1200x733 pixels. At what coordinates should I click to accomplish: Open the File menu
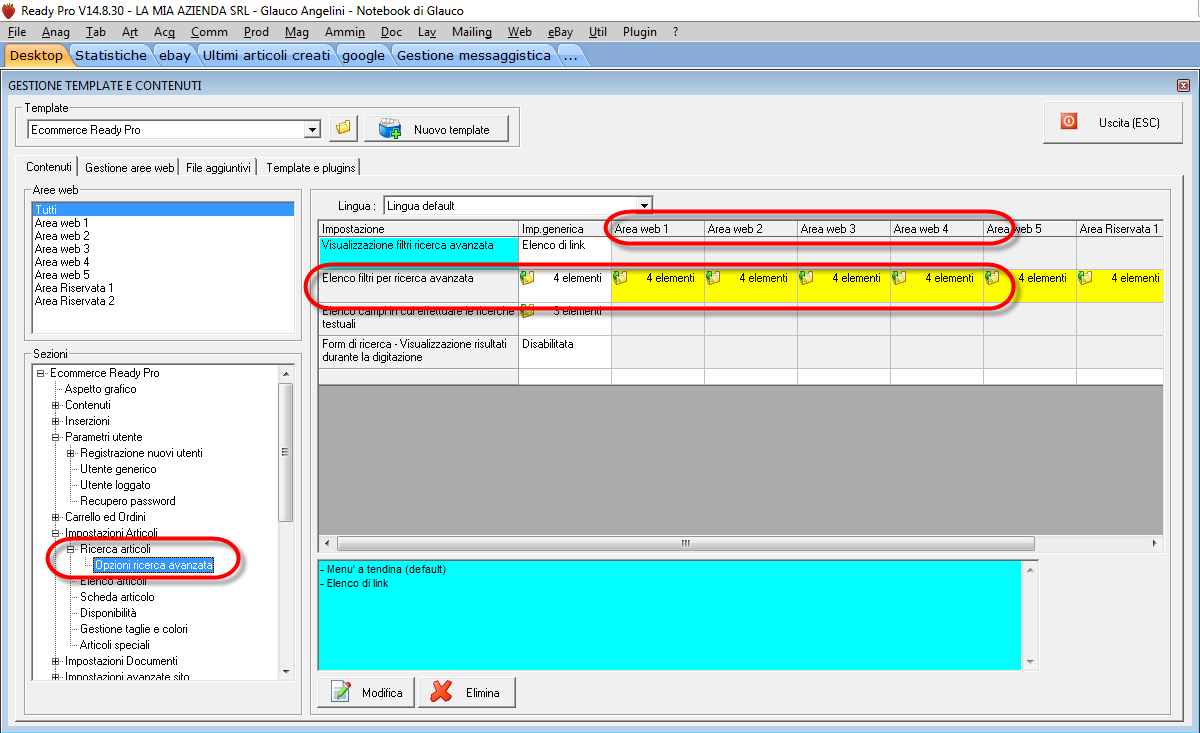(17, 32)
